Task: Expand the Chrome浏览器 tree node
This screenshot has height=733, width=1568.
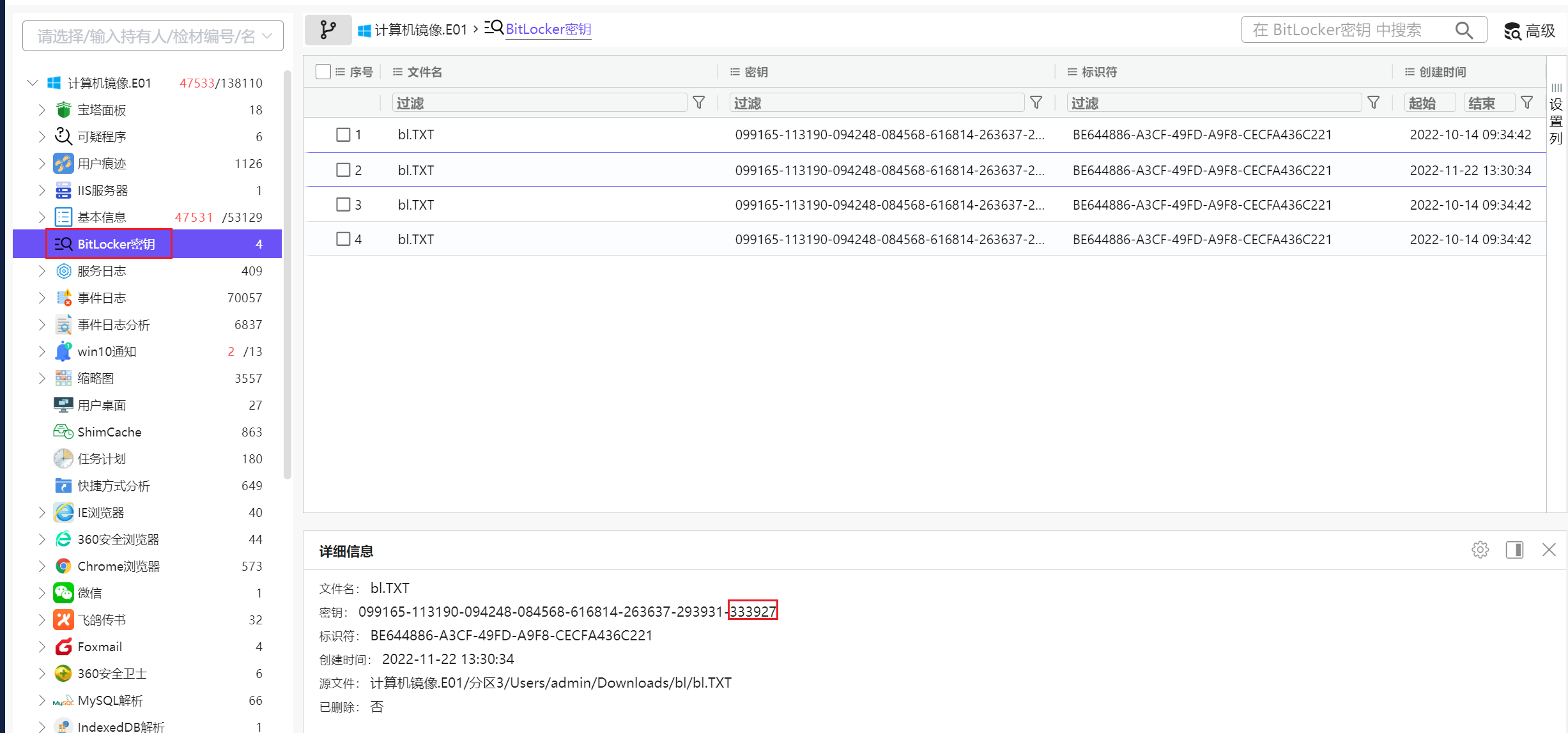Action: coord(42,566)
